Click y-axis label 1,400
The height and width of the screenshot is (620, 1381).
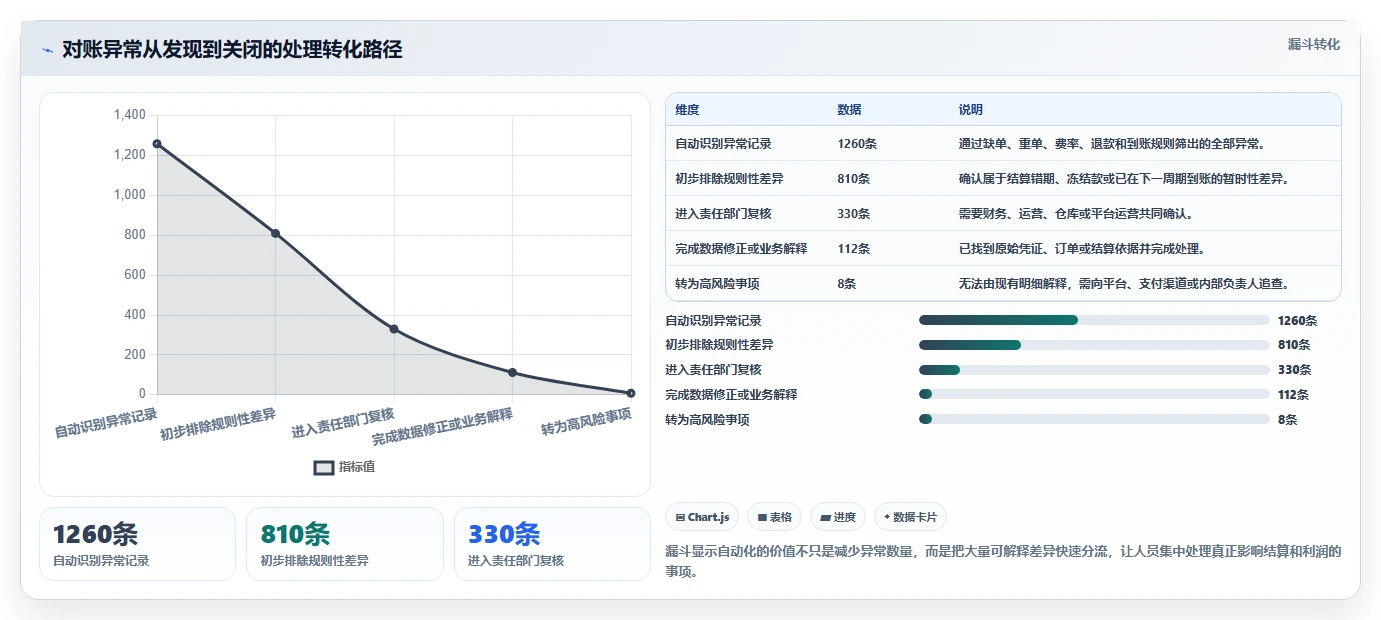pos(130,115)
